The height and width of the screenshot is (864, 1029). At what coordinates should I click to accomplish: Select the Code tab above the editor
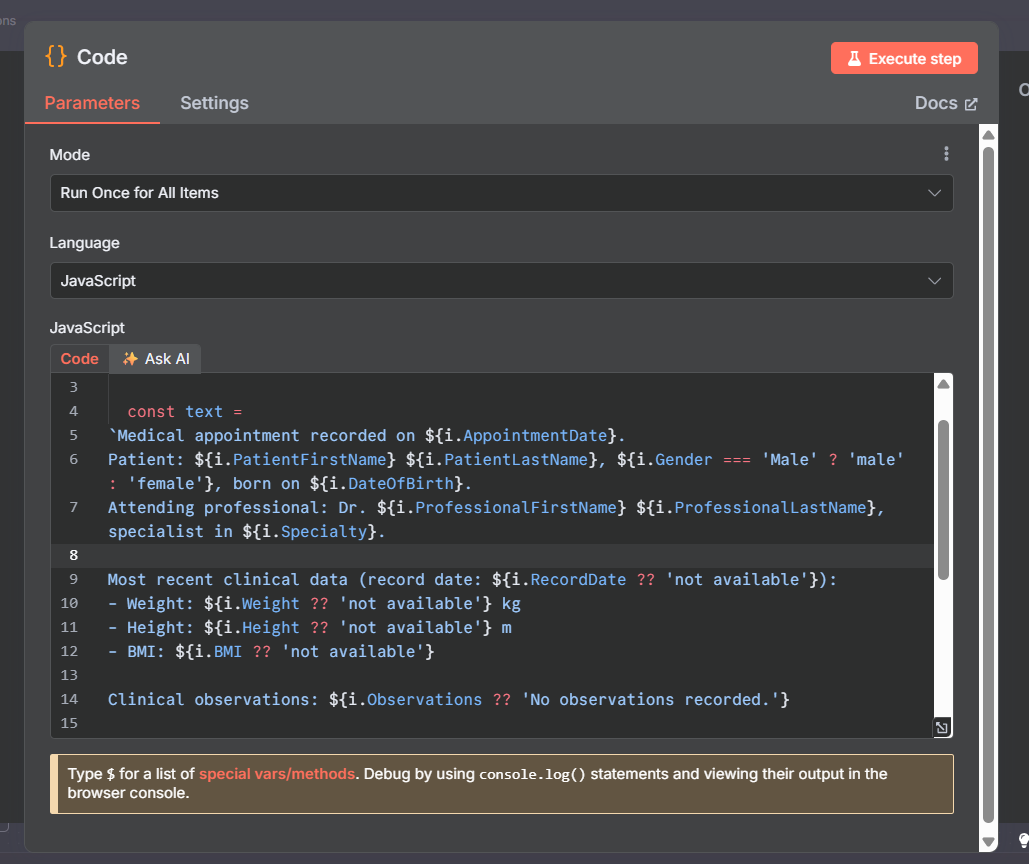point(80,359)
